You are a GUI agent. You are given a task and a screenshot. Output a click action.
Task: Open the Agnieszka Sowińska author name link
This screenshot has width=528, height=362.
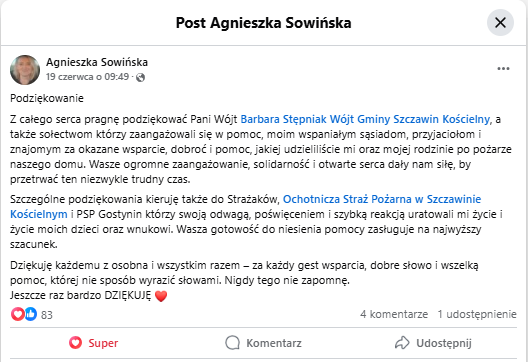97,62
